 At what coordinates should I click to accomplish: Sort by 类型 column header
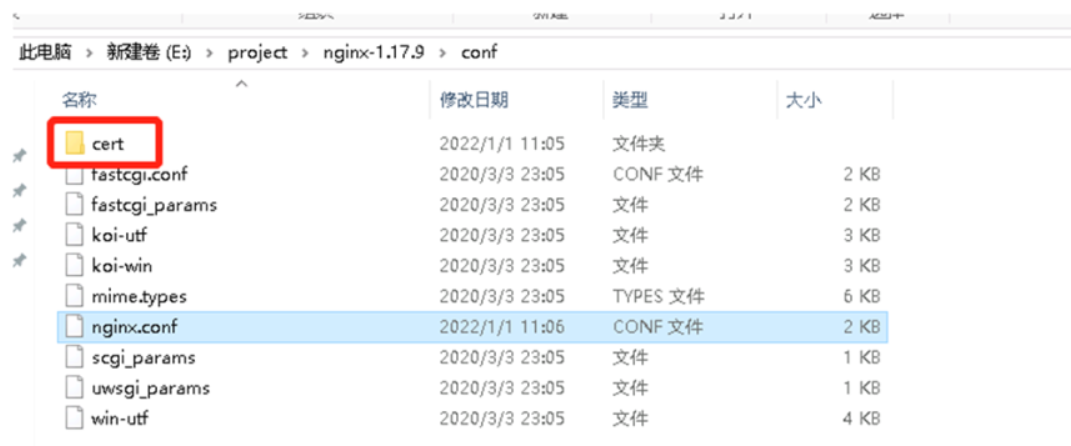pyautogui.click(x=630, y=101)
